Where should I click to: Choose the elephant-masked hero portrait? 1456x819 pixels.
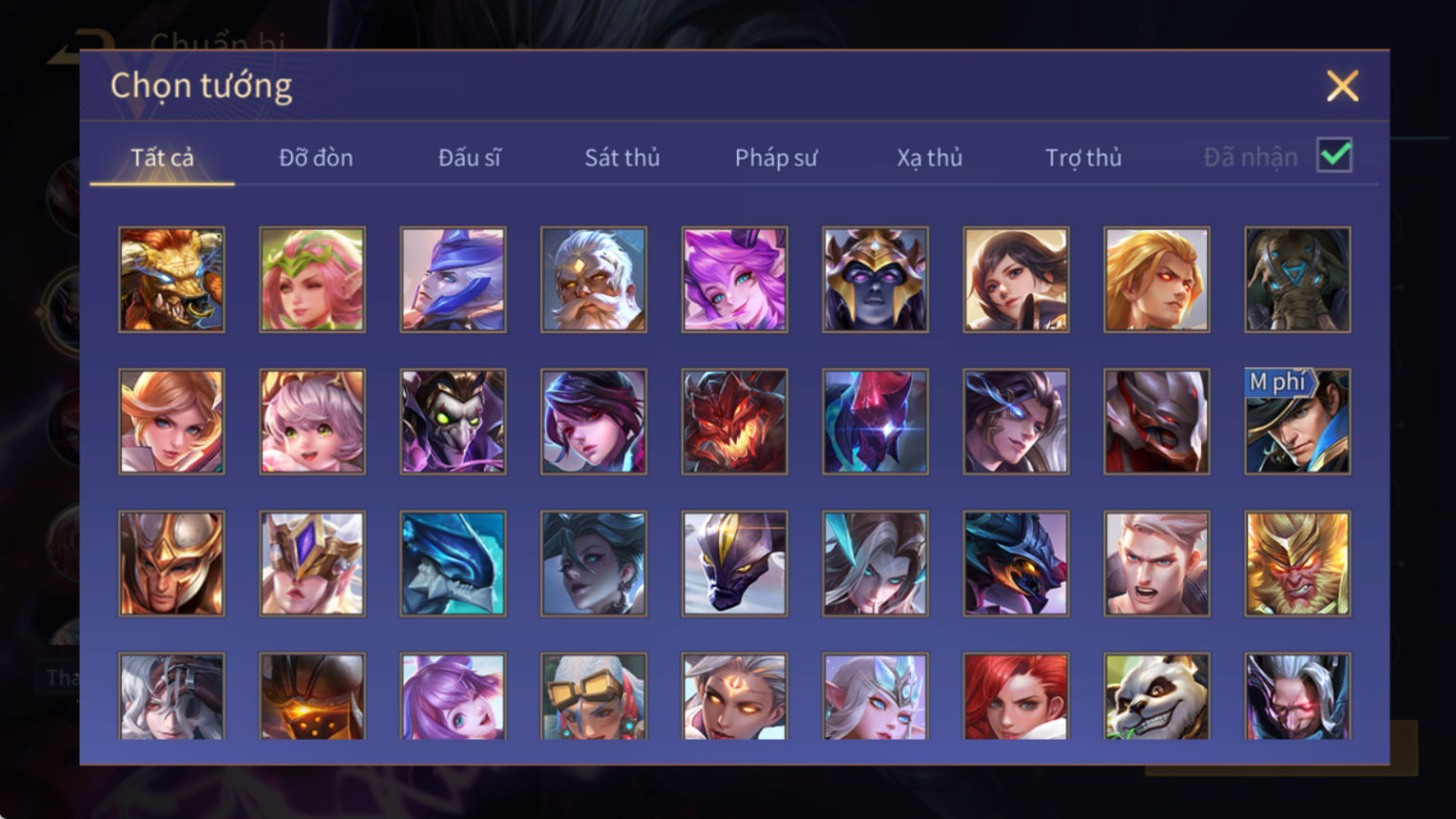(x=1298, y=280)
